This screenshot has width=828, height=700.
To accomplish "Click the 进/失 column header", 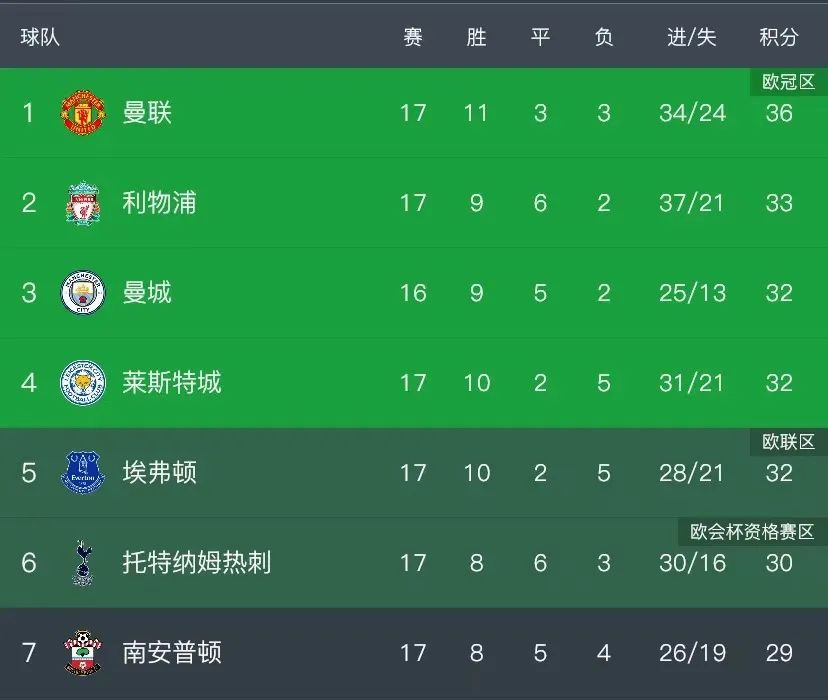I will tap(692, 37).
